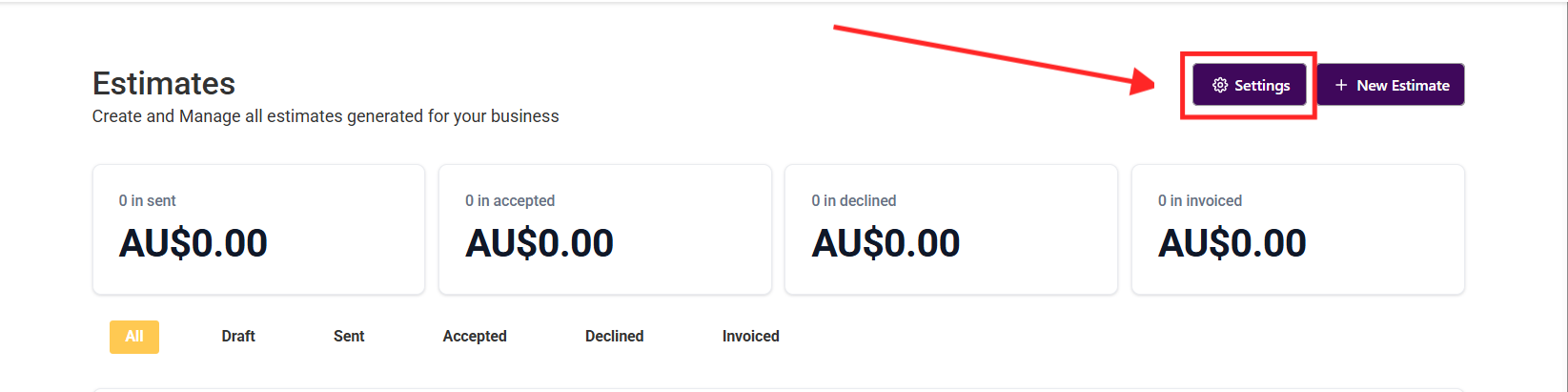This screenshot has width=1568, height=392.
Task: Open the Settings button label
Action: 1262,86
